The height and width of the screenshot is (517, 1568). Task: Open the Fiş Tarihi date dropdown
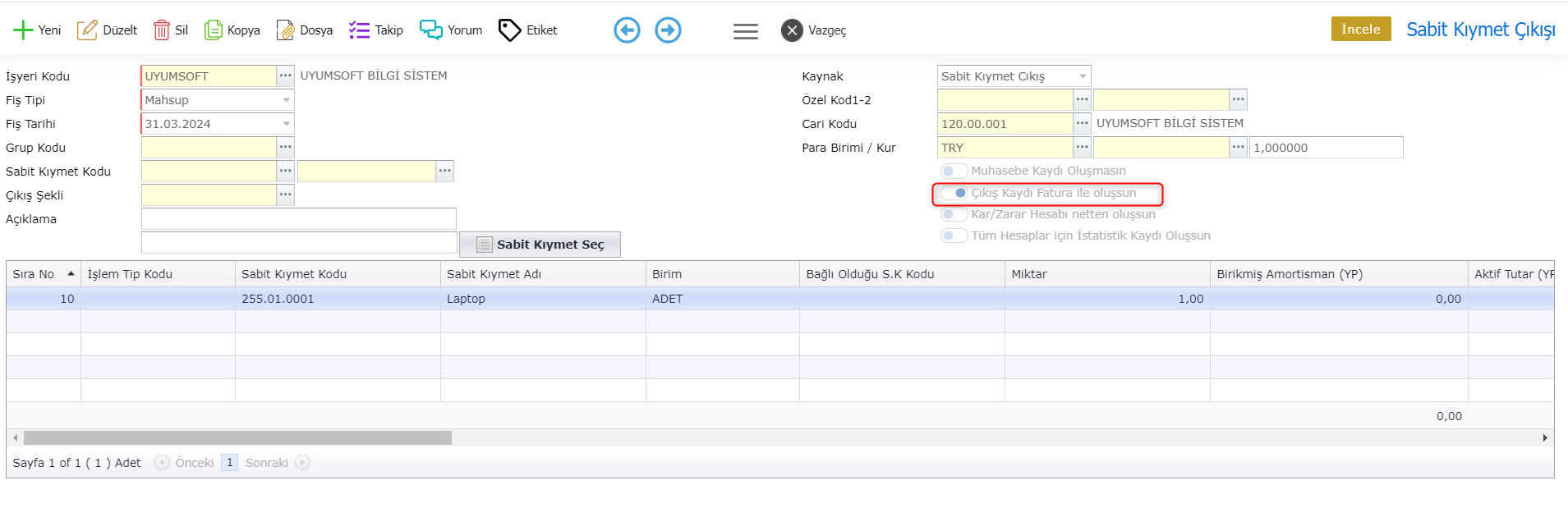pyautogui.click(x=286, y=124)
